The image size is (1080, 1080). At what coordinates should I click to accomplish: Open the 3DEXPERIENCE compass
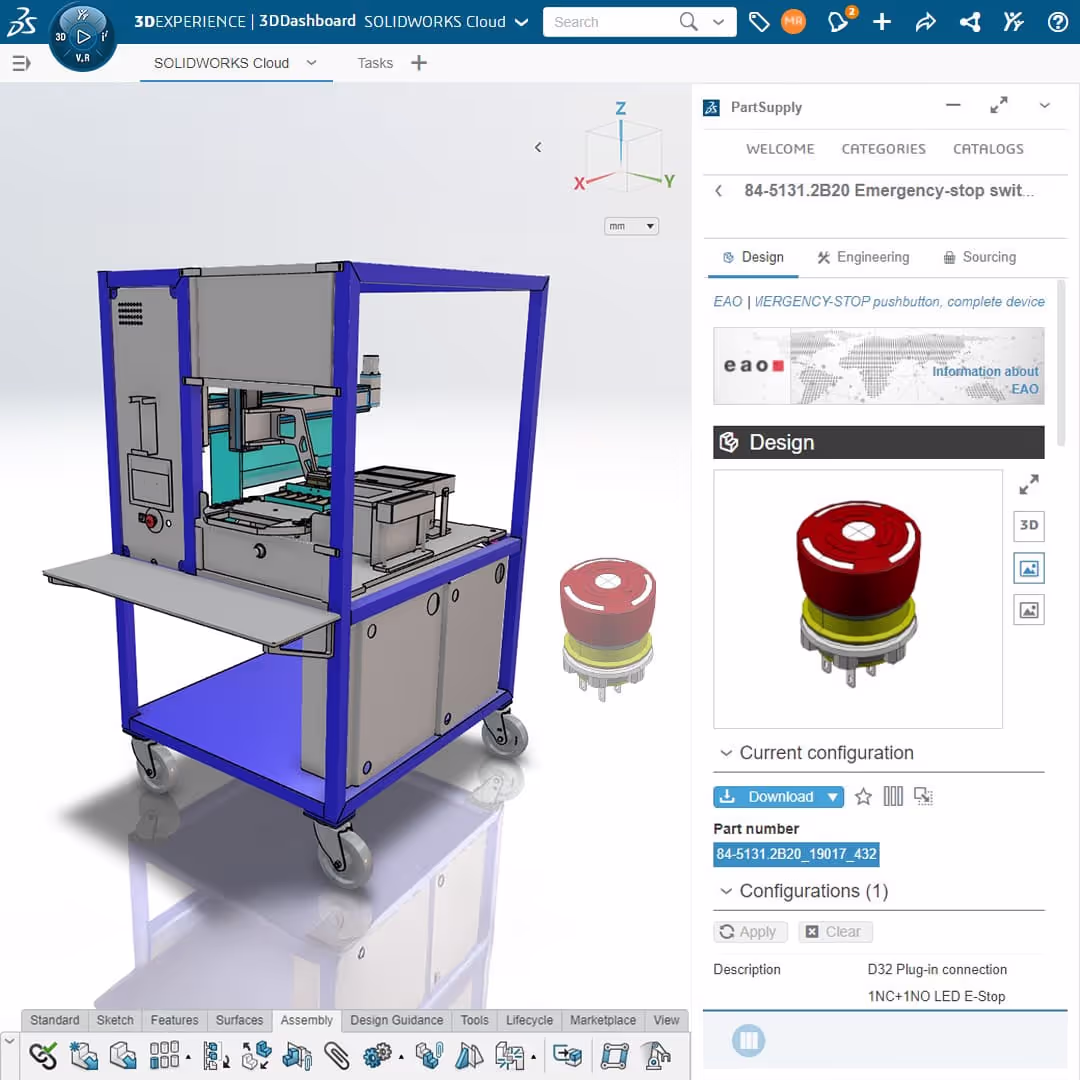(x=83, y=37)
